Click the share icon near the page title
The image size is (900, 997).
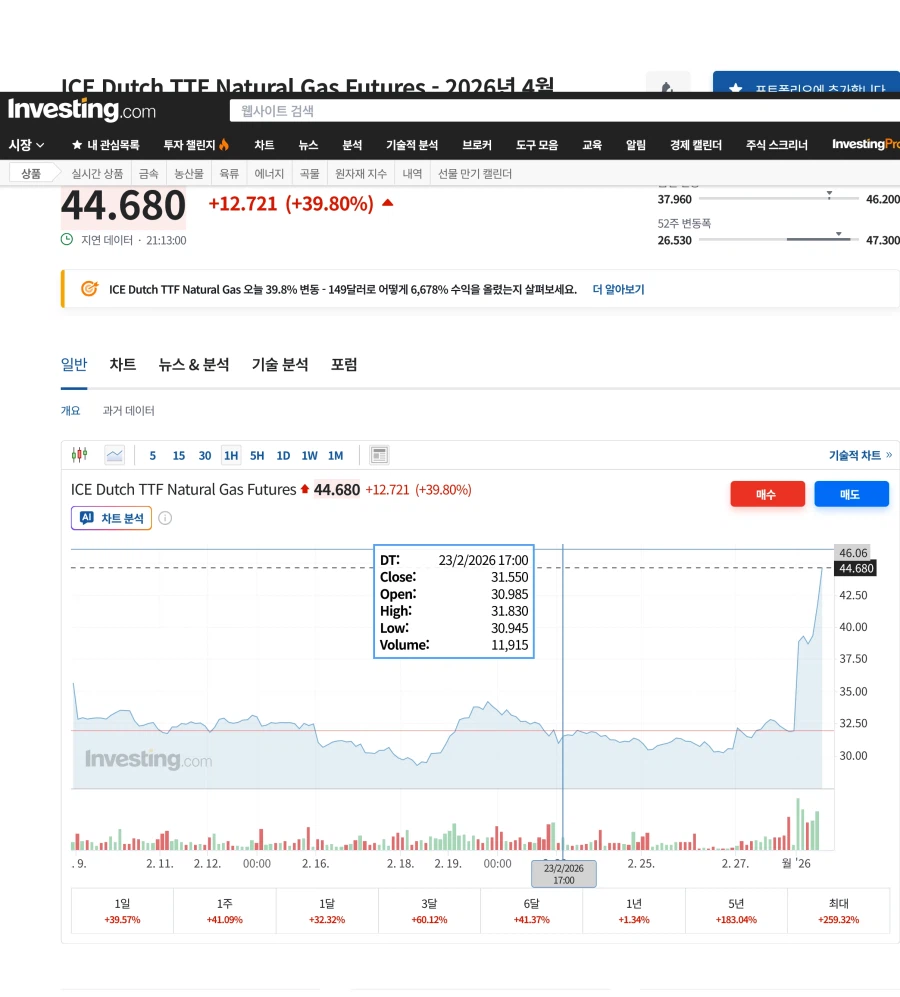pos(668,87)
